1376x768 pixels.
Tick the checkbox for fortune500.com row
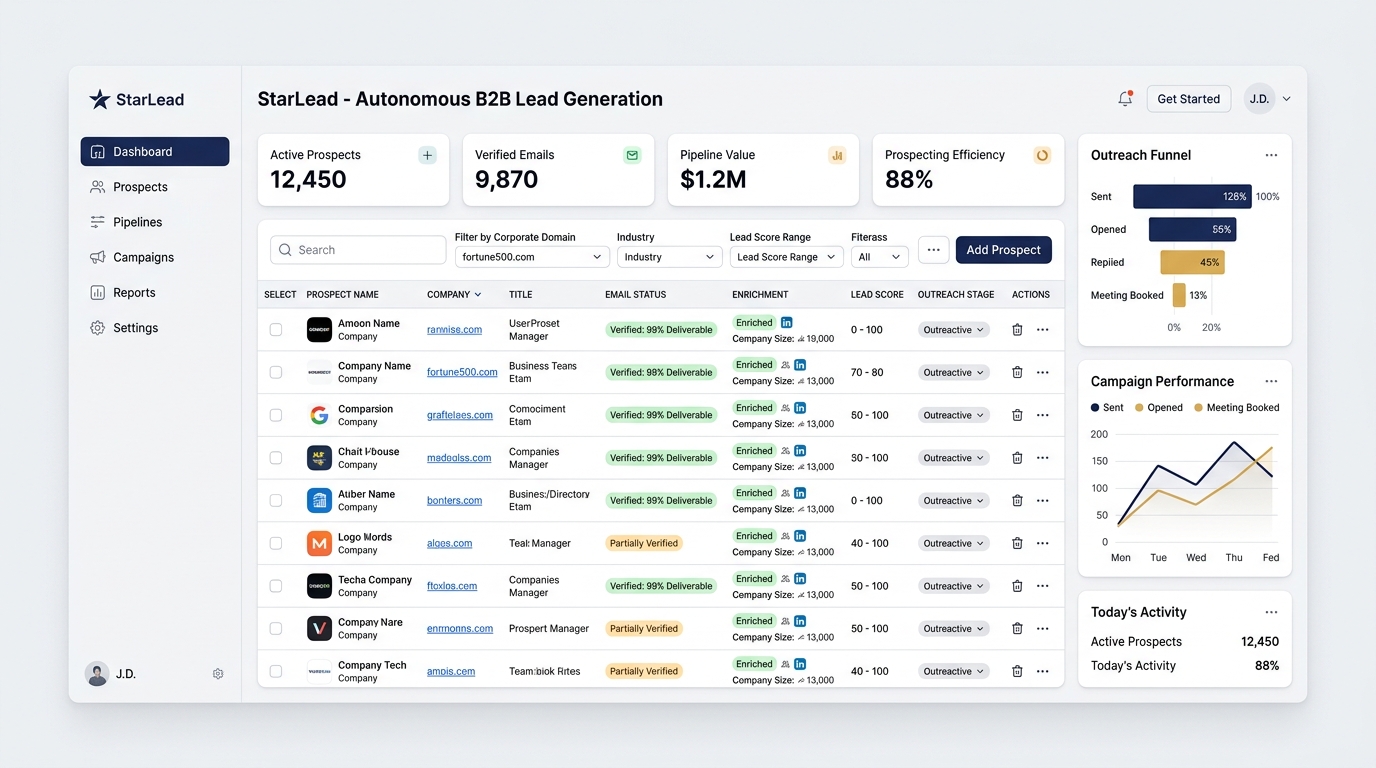276,372
